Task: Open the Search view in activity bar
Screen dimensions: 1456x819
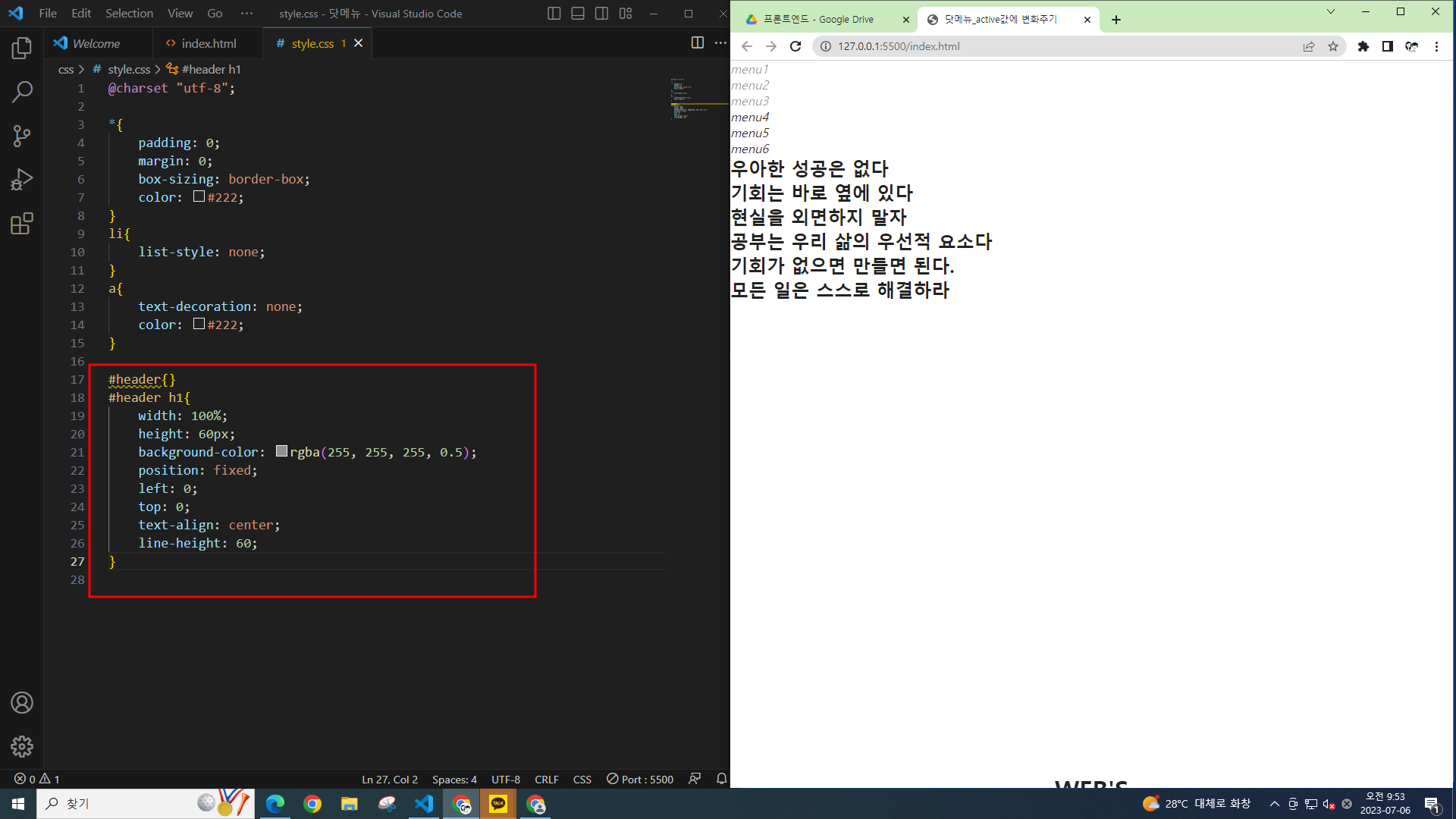Action: point(22,93)
